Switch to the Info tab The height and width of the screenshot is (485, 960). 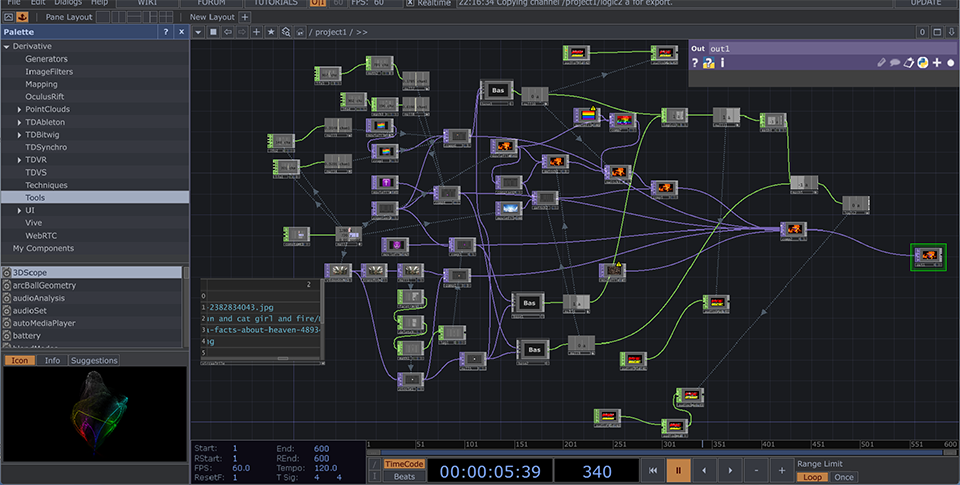point(52,360)
